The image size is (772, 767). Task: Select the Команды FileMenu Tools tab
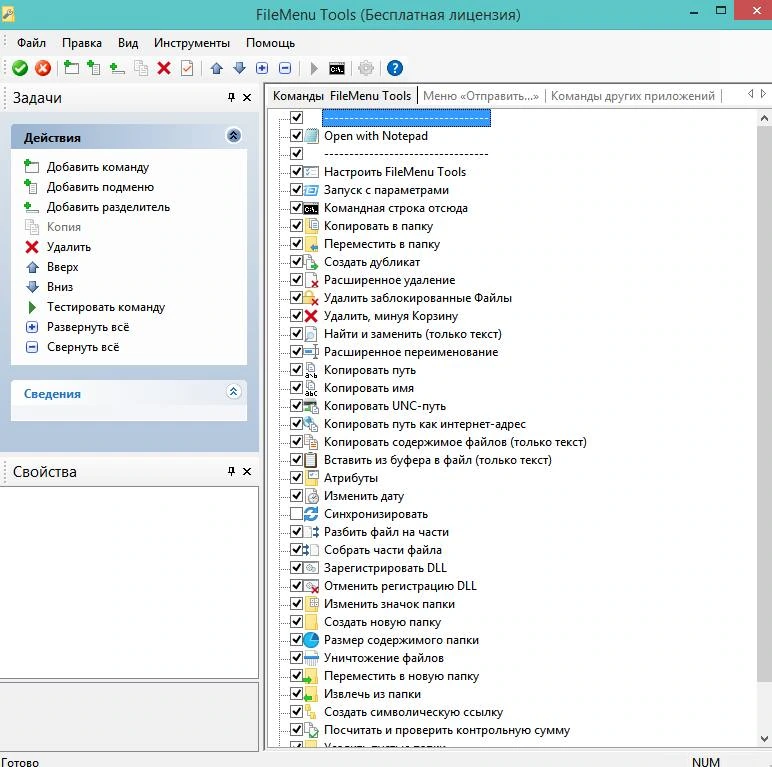pos(342,96)
